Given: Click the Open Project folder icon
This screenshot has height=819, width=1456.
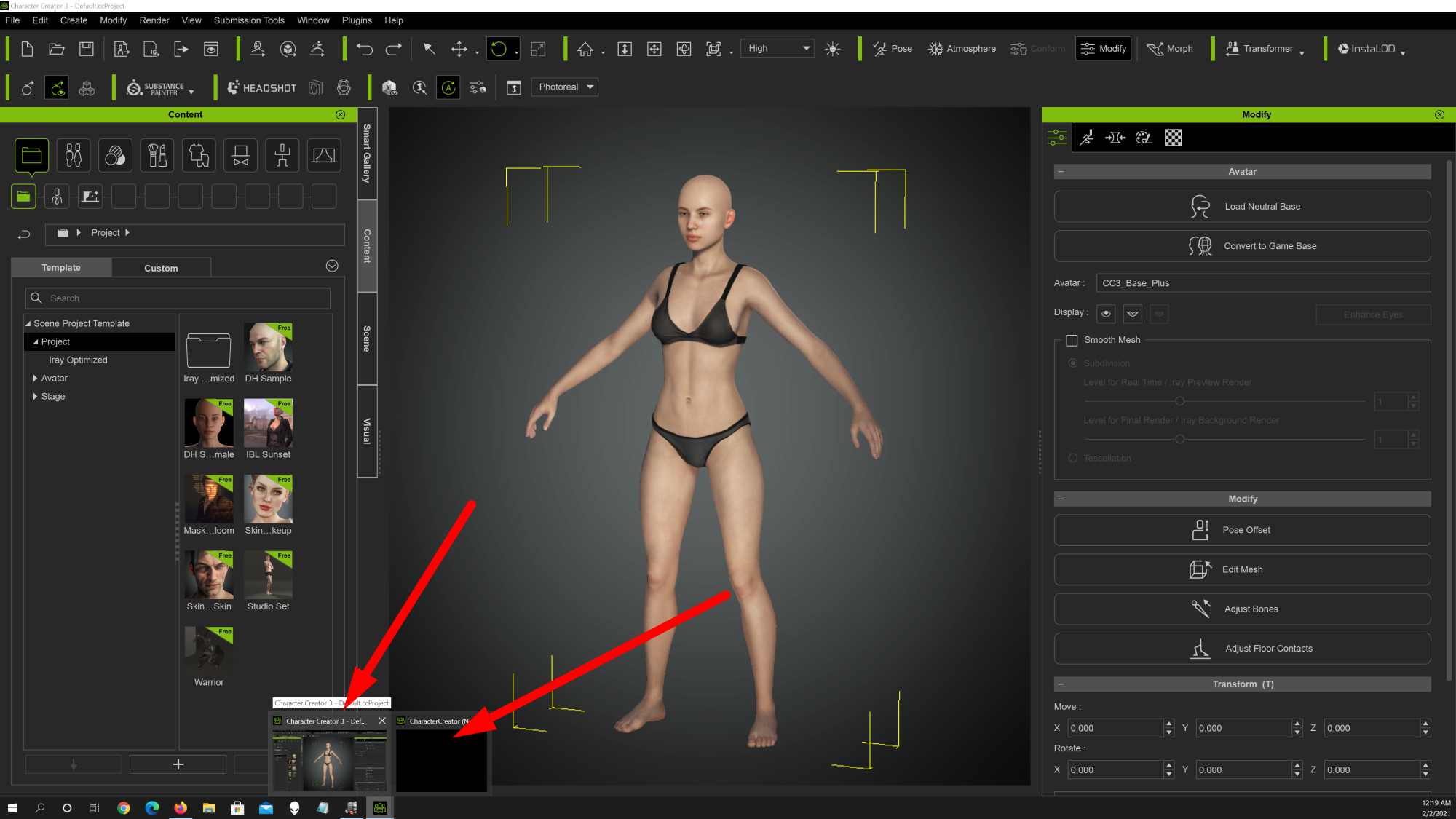Looking at the screenshot, I should (57, 49).
